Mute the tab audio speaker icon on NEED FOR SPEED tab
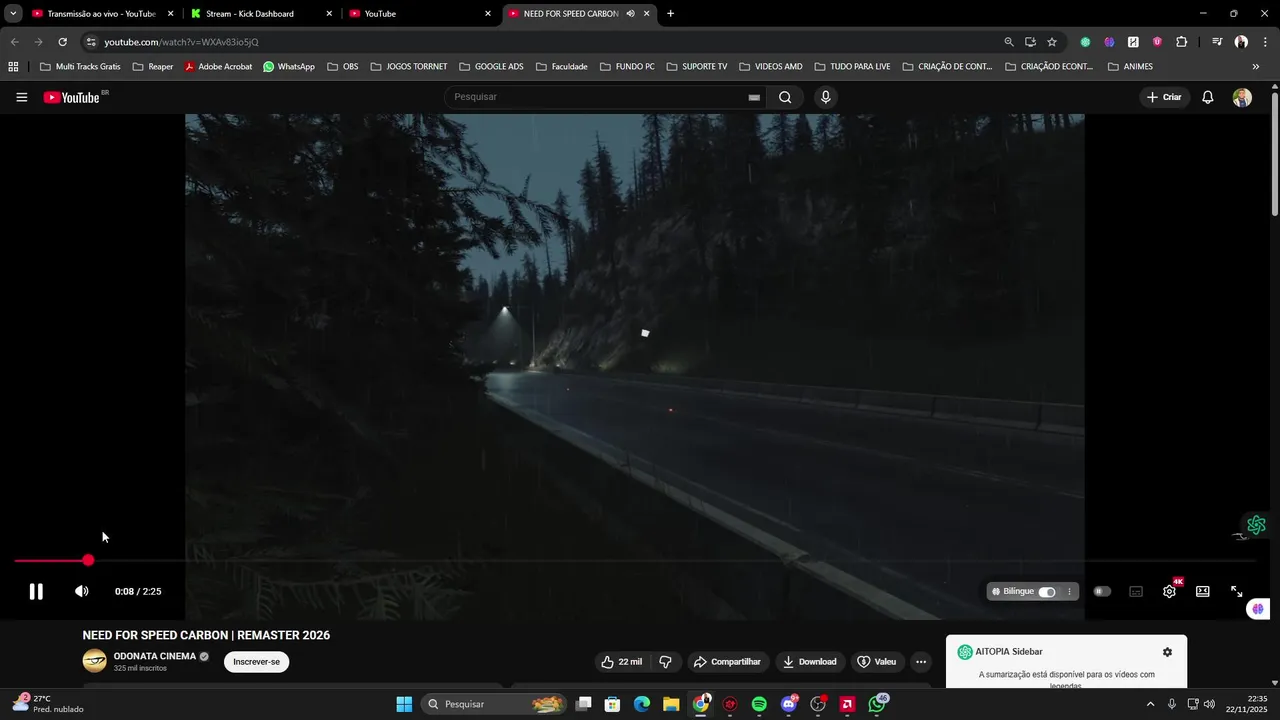Screen dimensions: 1280x720 pos(630,14)
